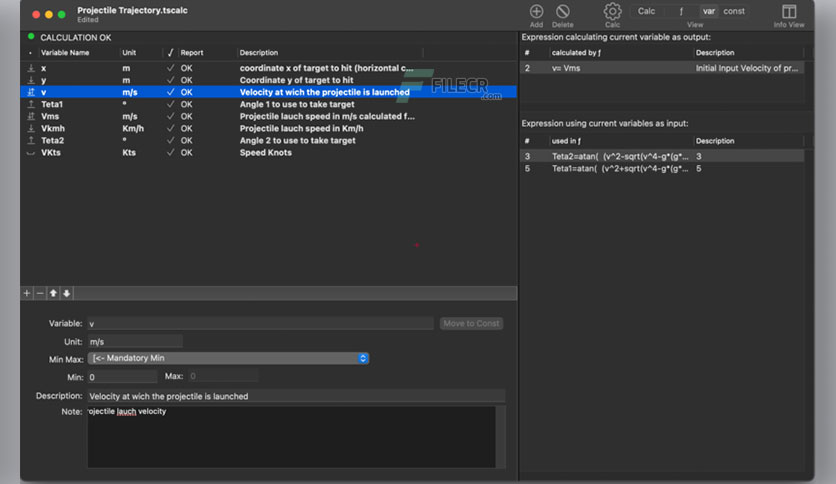
Task: Switch view to the const segment
Action: 734,11
